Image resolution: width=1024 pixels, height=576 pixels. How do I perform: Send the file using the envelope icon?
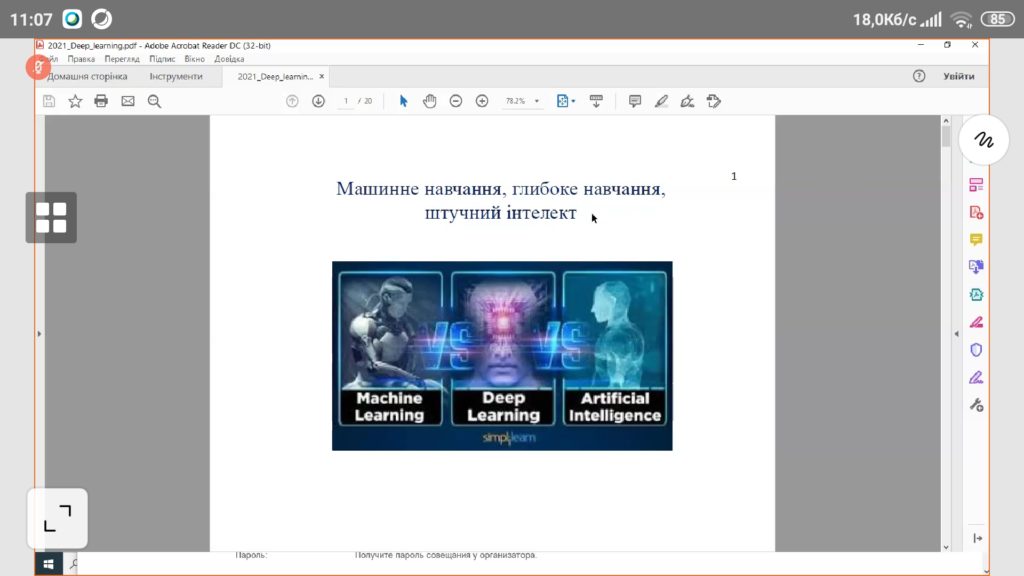click(x=128, y=101)
